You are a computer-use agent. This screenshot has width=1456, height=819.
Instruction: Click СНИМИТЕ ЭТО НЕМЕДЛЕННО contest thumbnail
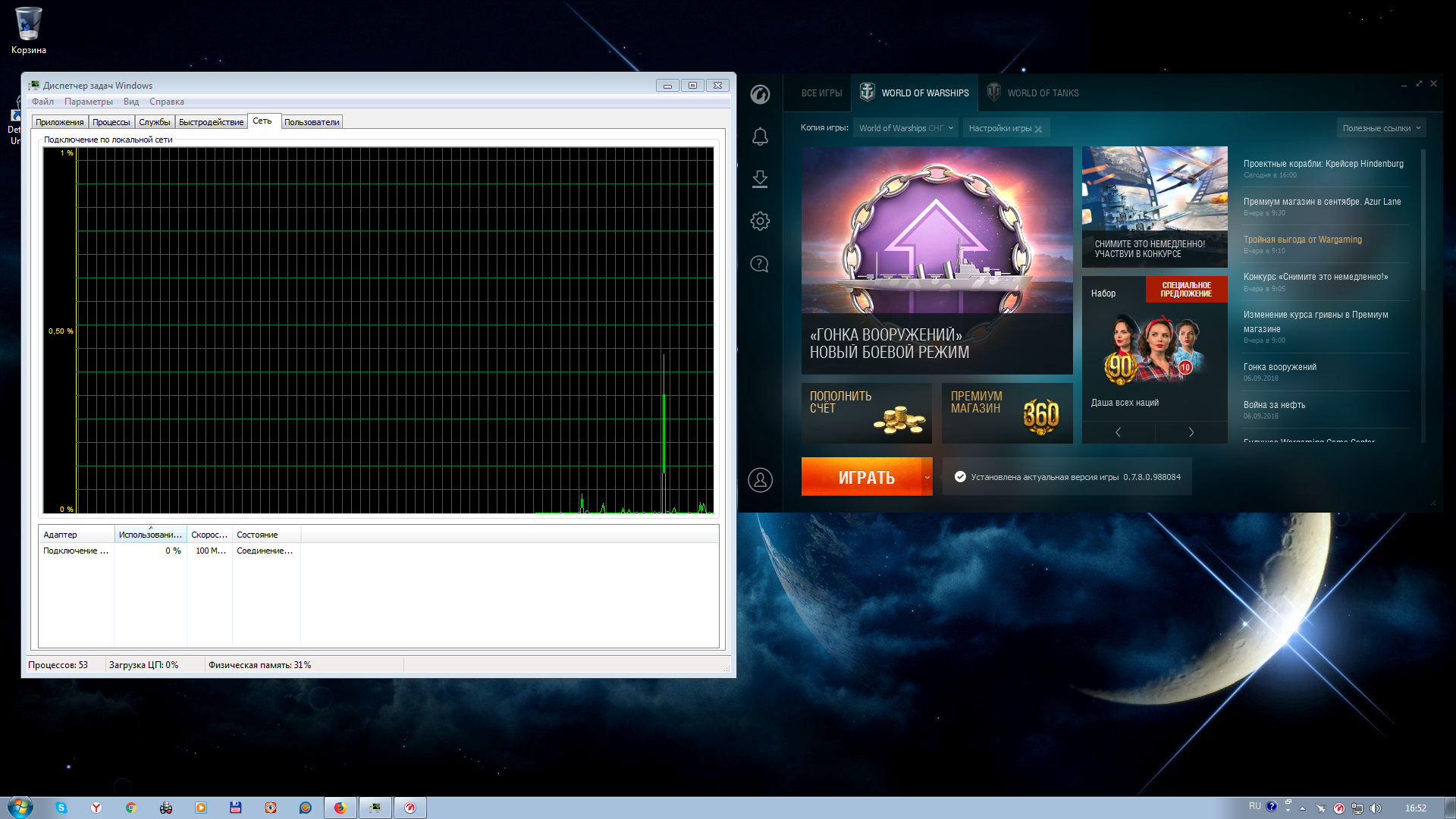click(x=1154, y=206)
